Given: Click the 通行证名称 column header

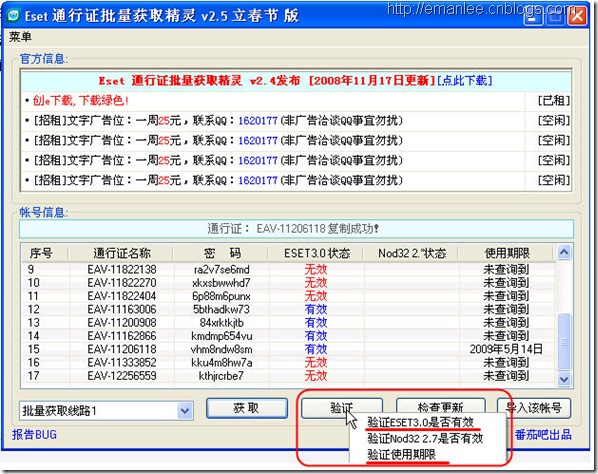Looking at the screenshot, I should [122, 253].
